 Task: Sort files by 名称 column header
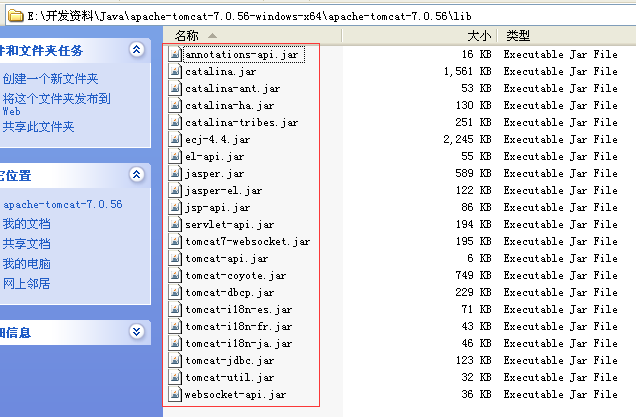(x=252, y=36)
